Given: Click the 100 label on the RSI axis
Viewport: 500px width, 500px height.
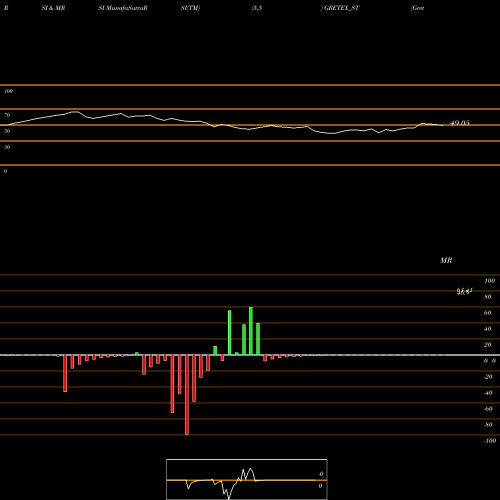Looking at the screenshot, I should pyautogui.click(x=9, y=91).
